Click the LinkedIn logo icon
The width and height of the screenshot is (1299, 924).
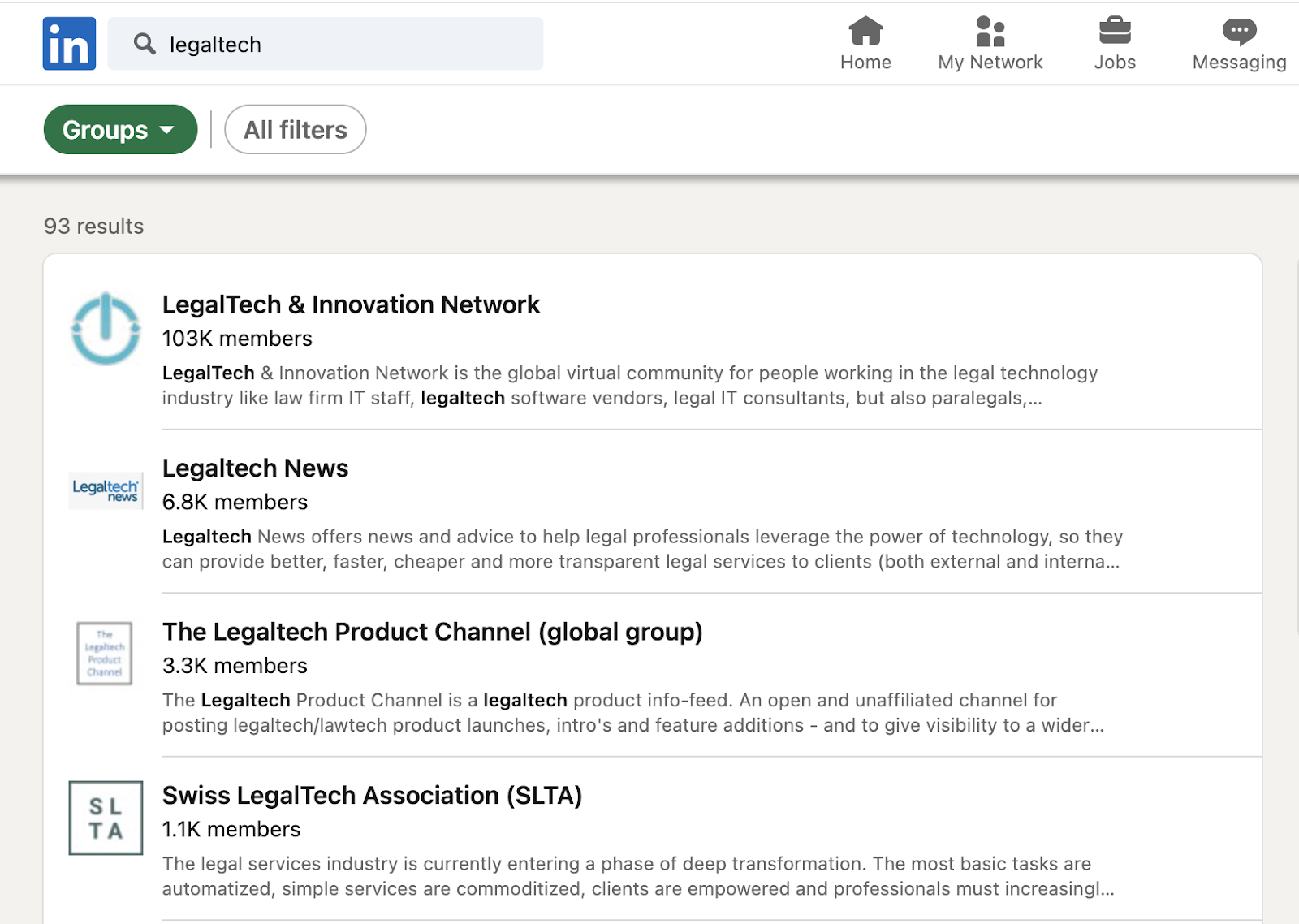click(69, 44)
